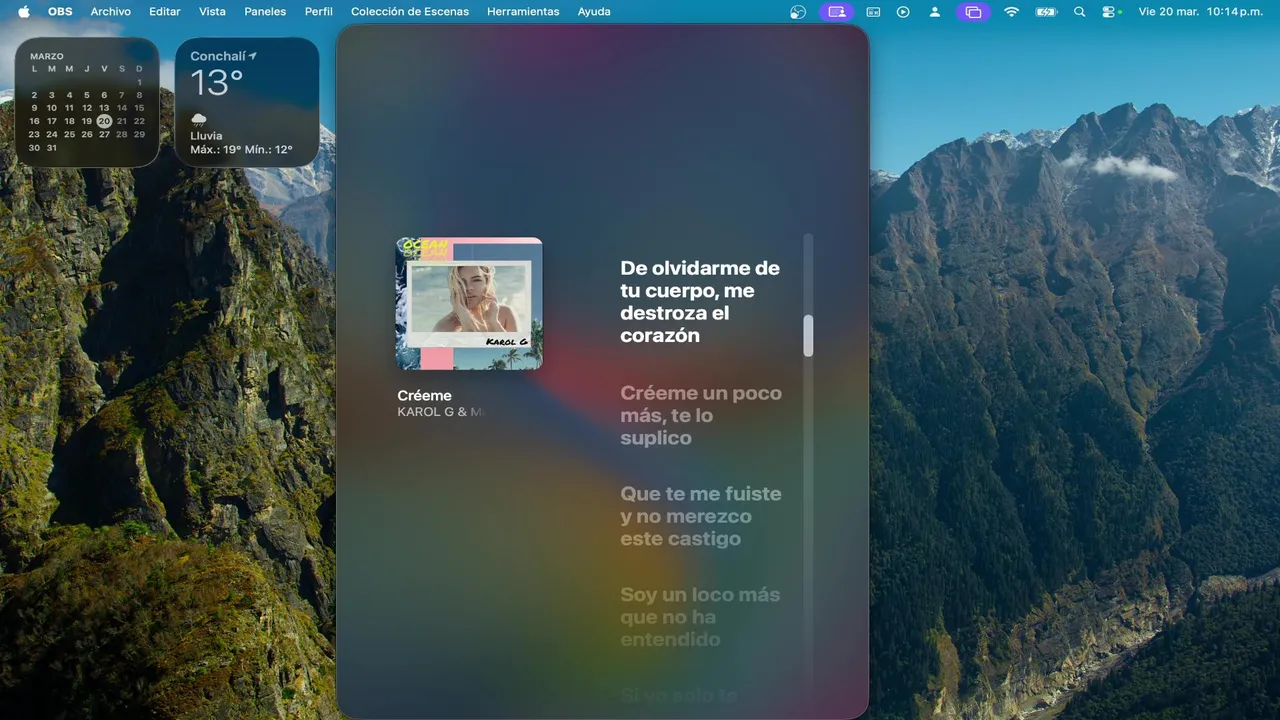Click the Créeme album artwork

(x=469, y=303)
